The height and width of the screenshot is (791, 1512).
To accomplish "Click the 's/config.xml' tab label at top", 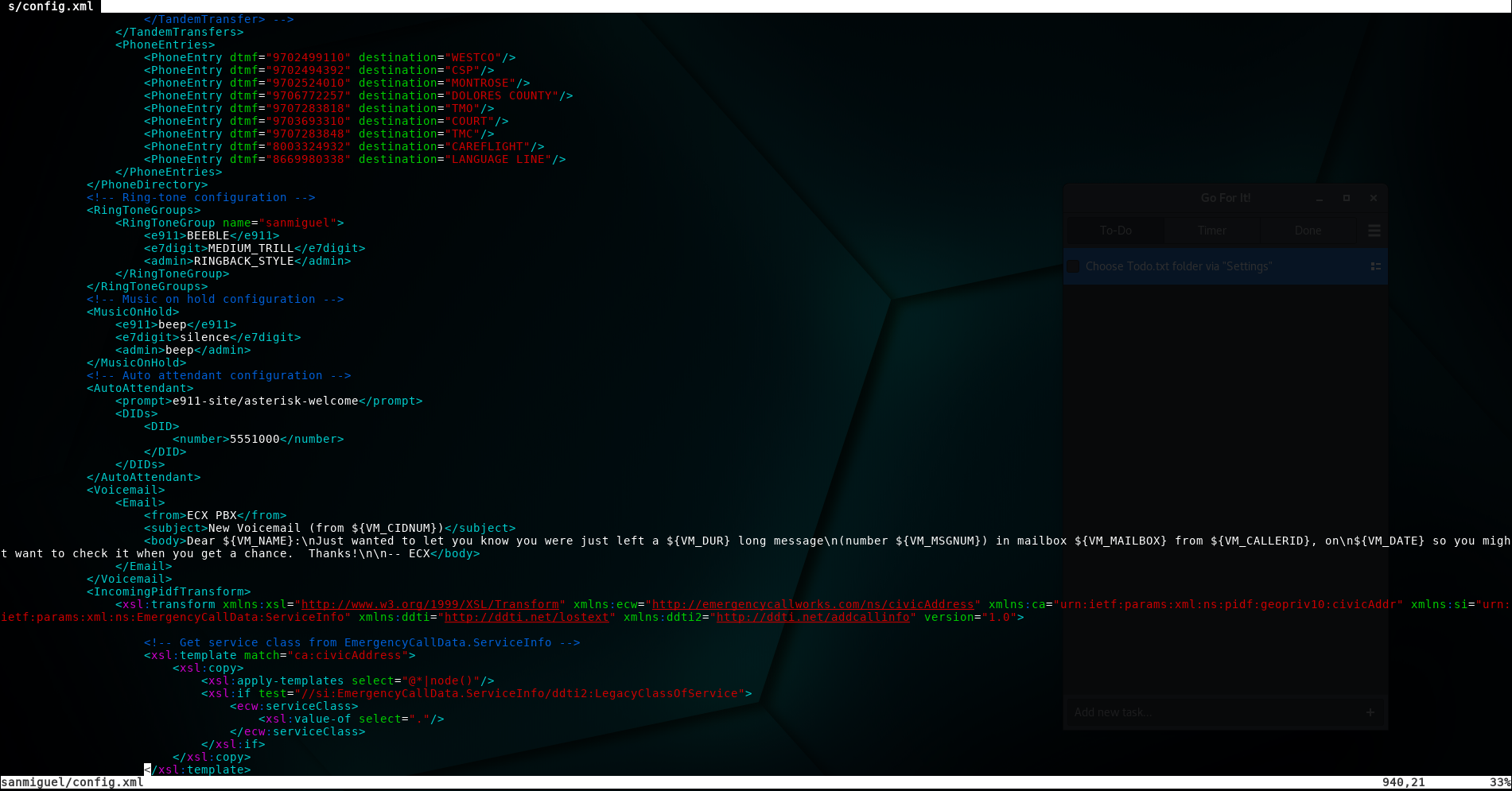I will 50,6.
